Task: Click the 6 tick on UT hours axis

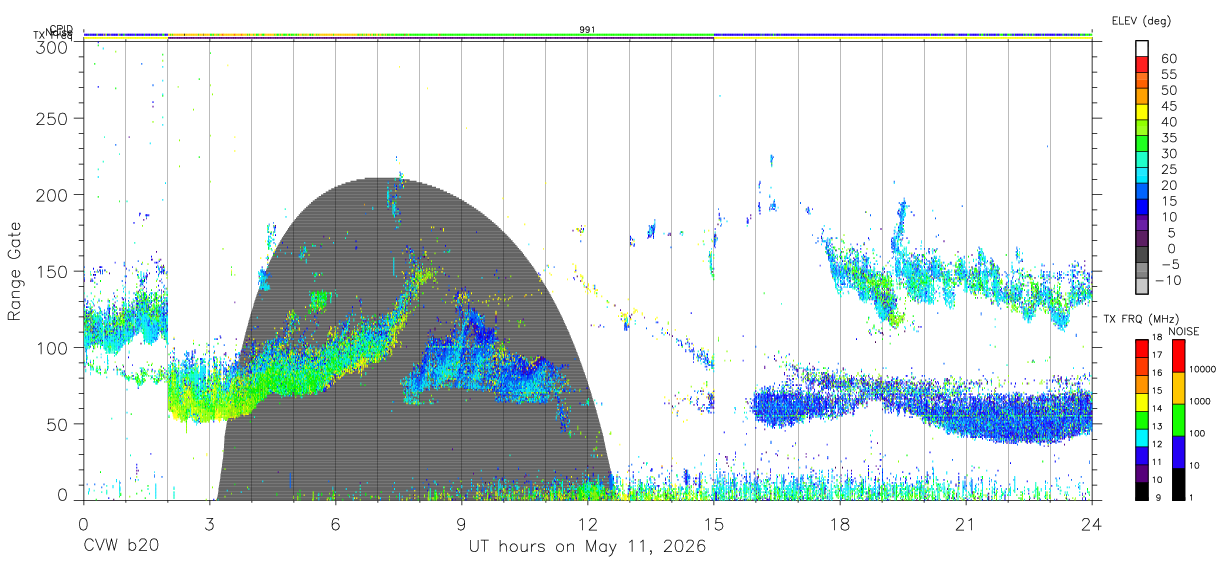Action: (x=335, y=523)
